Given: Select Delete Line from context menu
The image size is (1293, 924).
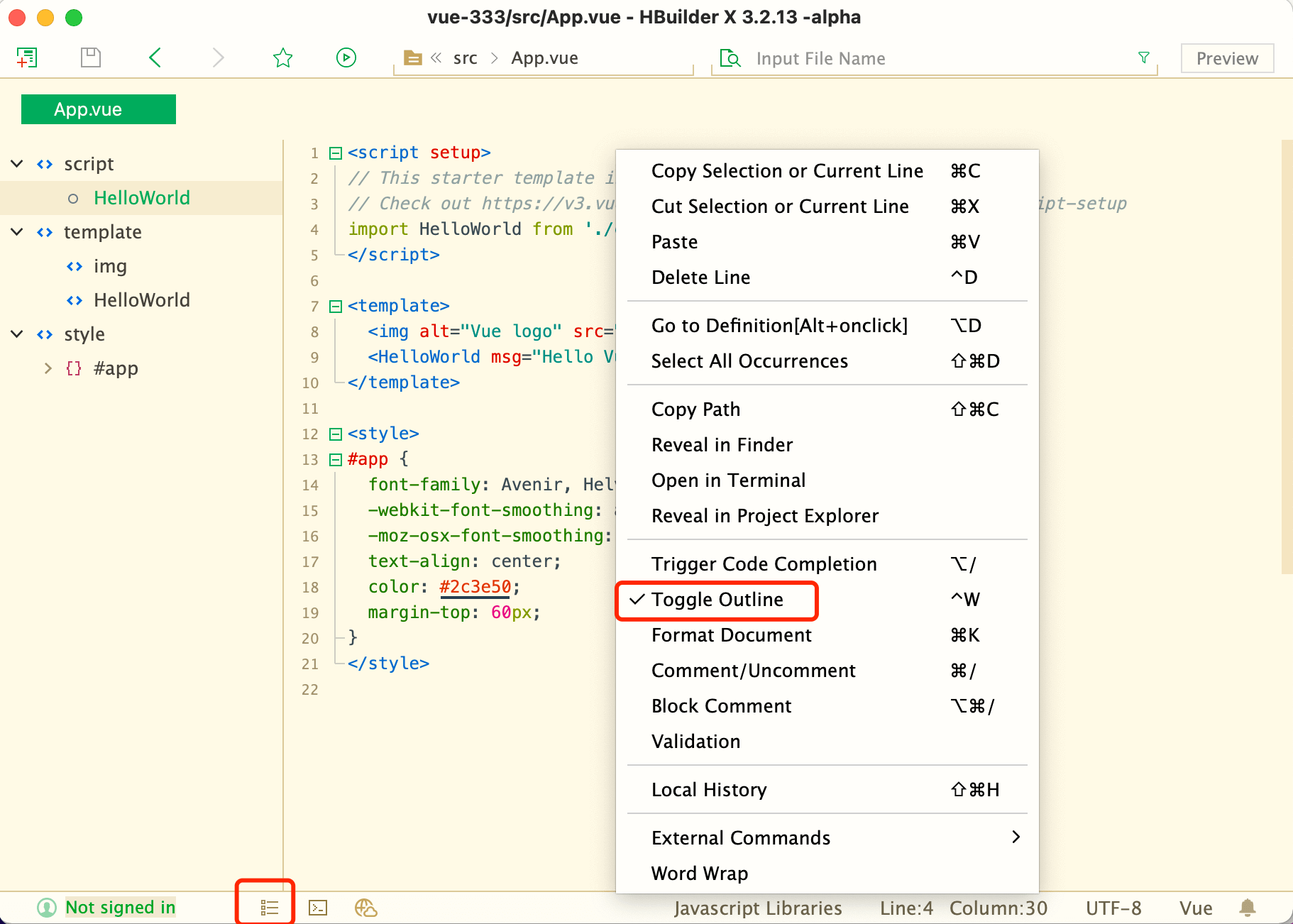Looking at the screenshot, I should click(827, 277).
